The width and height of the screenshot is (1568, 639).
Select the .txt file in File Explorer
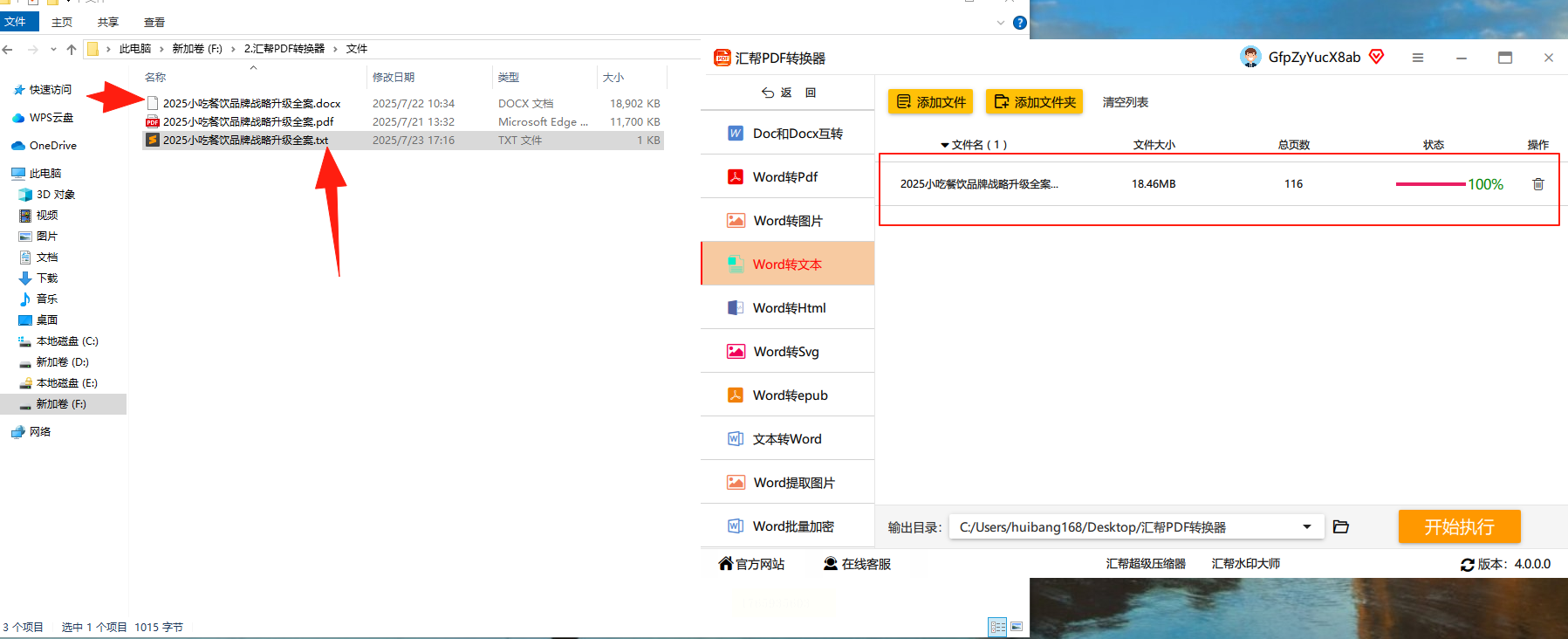pyautogui.click(x=245, y=140)
